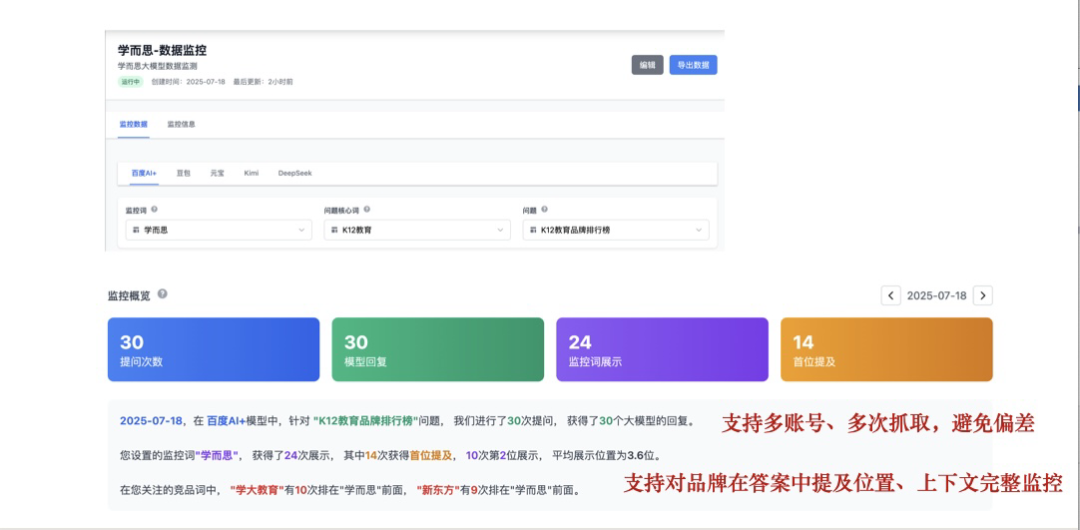Click the help icon next to 问题核心词
Image resolution: width=1080 pixels, height=530 pixels.
(367, 210)
